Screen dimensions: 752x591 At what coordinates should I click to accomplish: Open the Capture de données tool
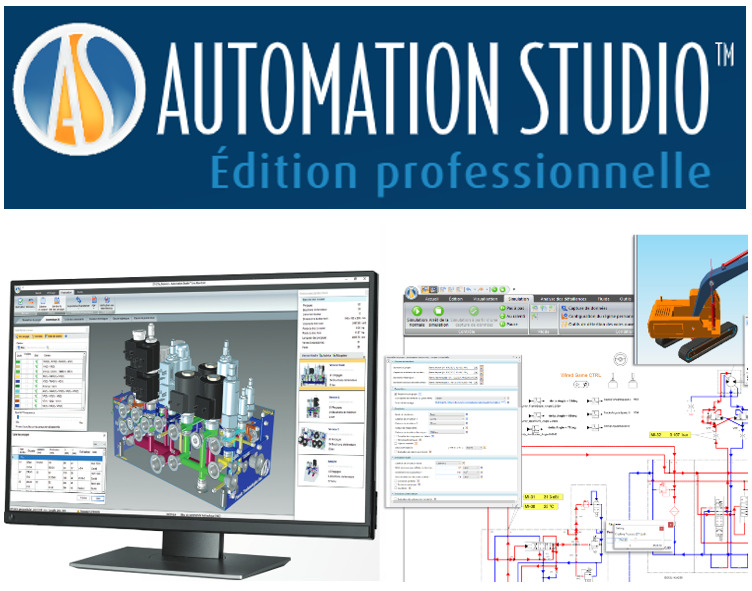[584, 308]
